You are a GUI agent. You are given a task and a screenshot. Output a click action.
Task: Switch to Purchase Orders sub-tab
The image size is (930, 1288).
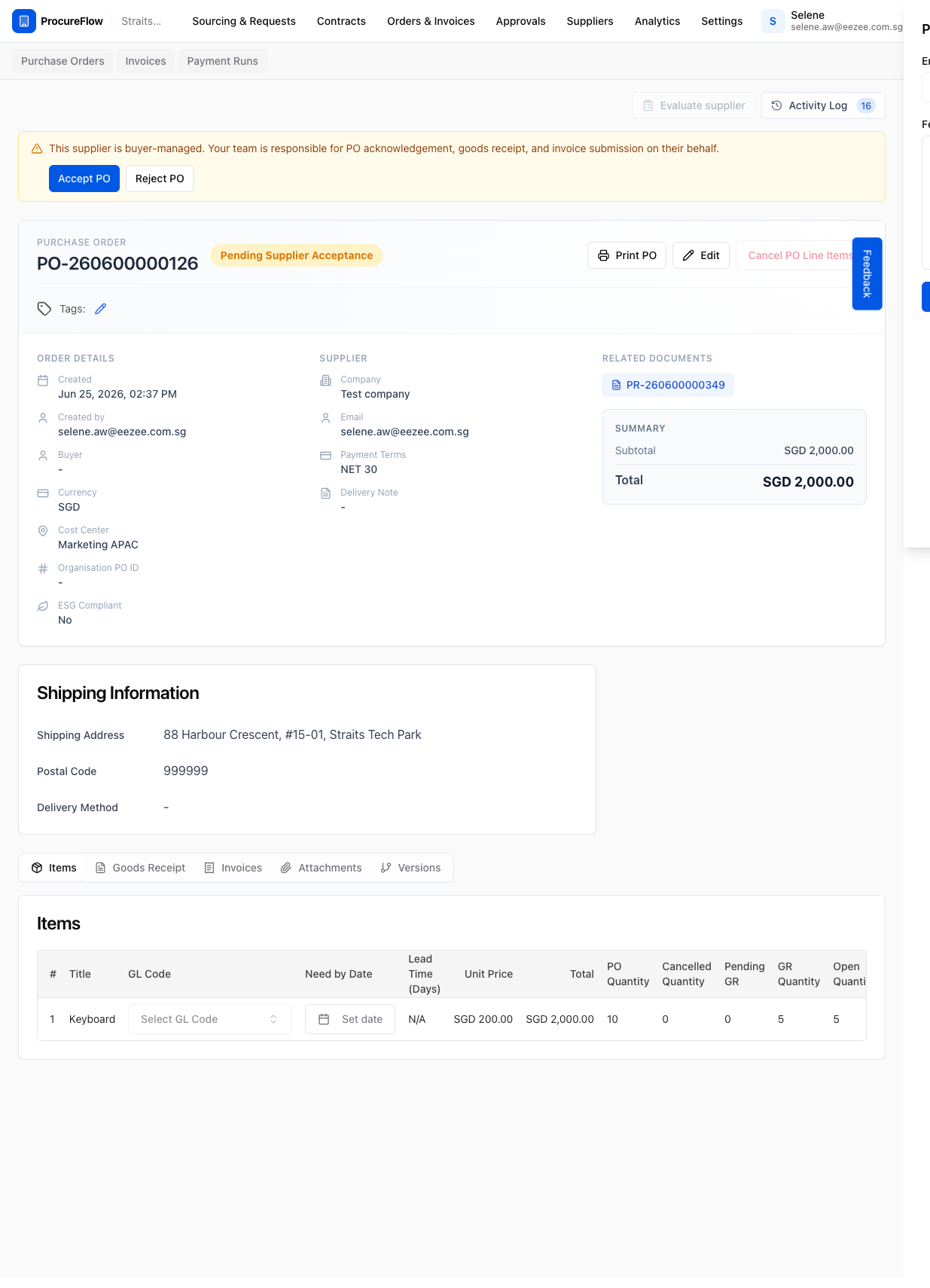(x=63, y=61)
